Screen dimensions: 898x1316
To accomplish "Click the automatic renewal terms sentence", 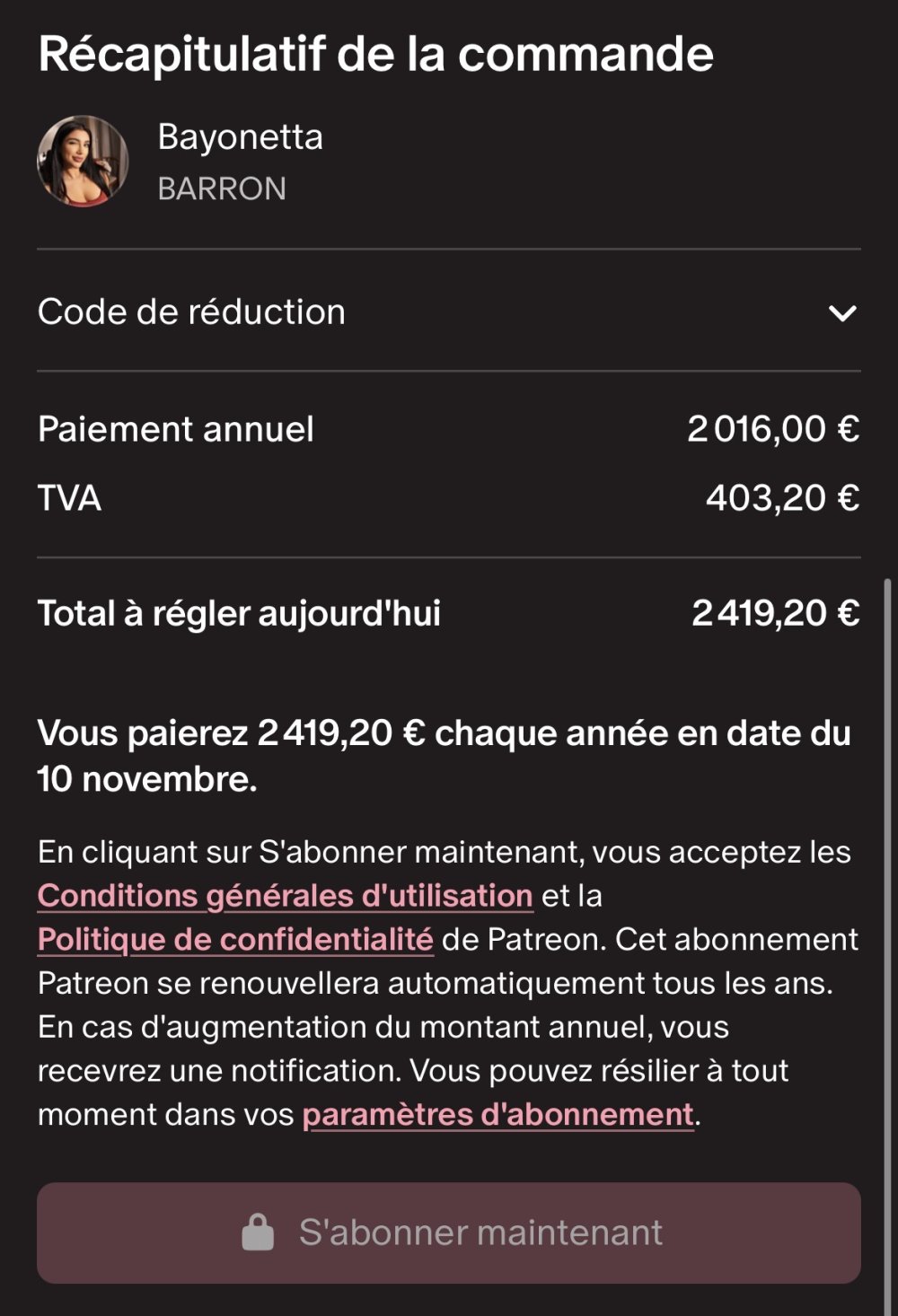I will pyautogui.click(x=436, y=984).
